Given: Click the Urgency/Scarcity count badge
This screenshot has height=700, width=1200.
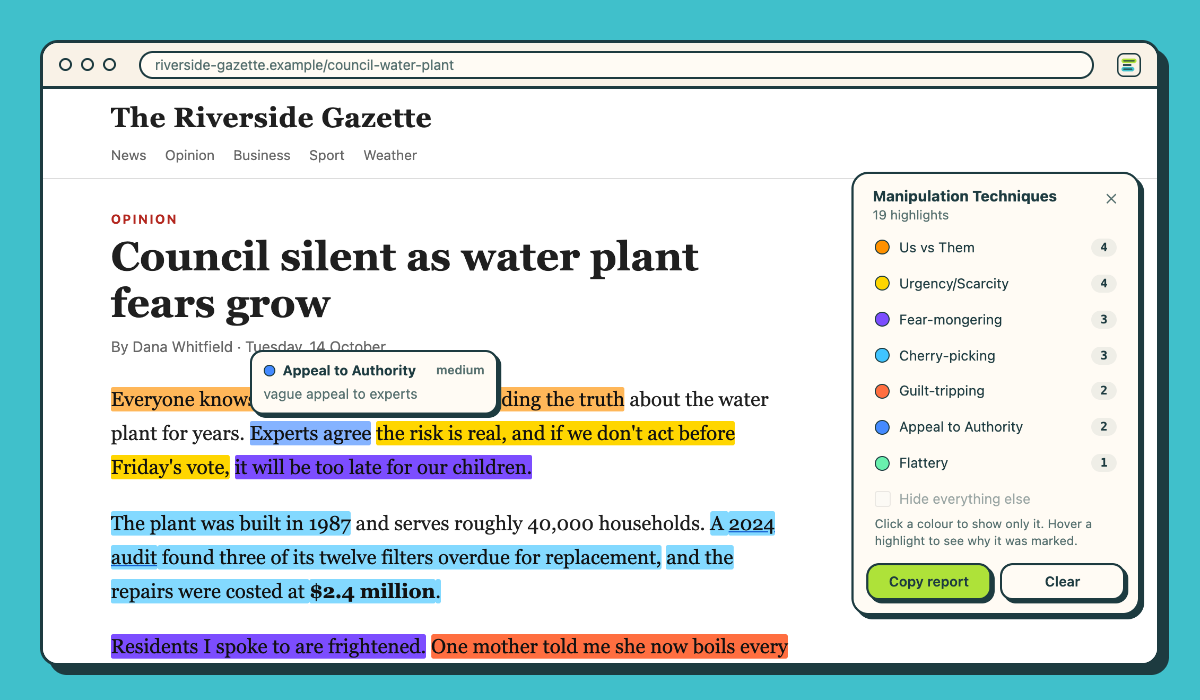Looking at the screenshot, I should coord(1104,283).
